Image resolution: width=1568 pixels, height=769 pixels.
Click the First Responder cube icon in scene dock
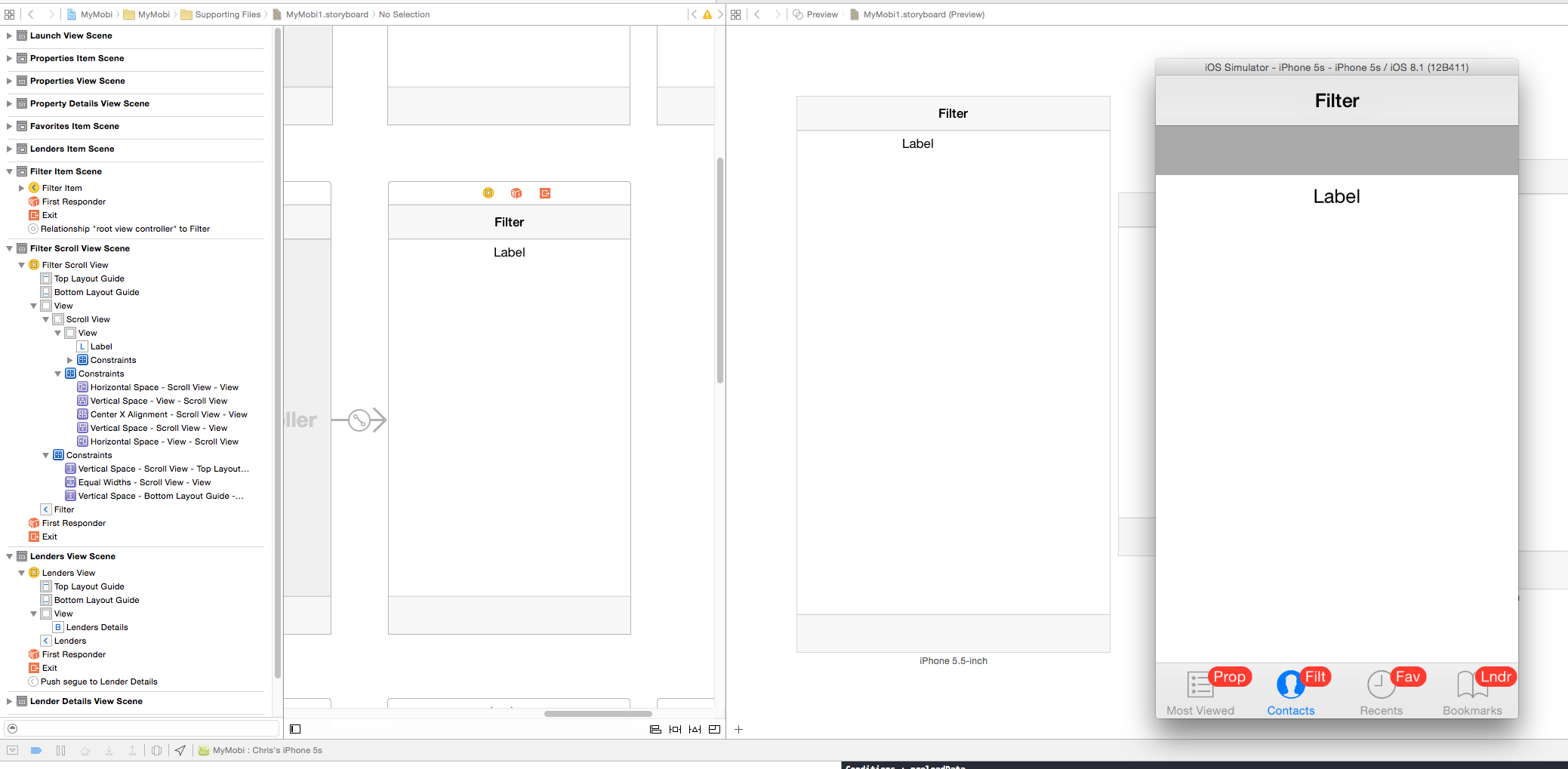[516, 193]
